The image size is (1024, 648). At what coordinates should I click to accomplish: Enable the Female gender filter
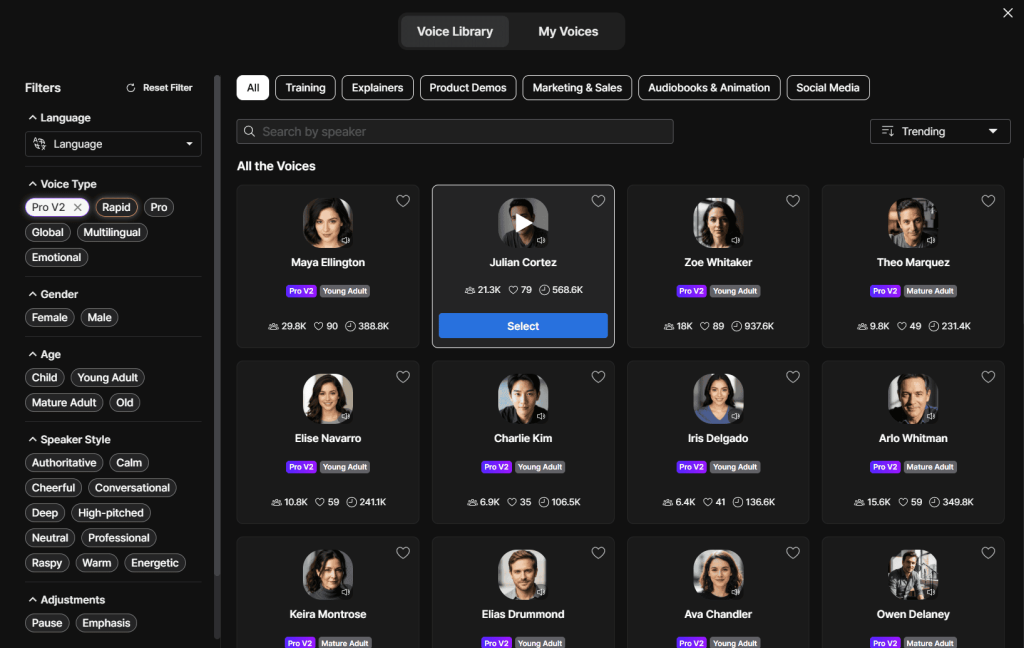pos(49,317)
